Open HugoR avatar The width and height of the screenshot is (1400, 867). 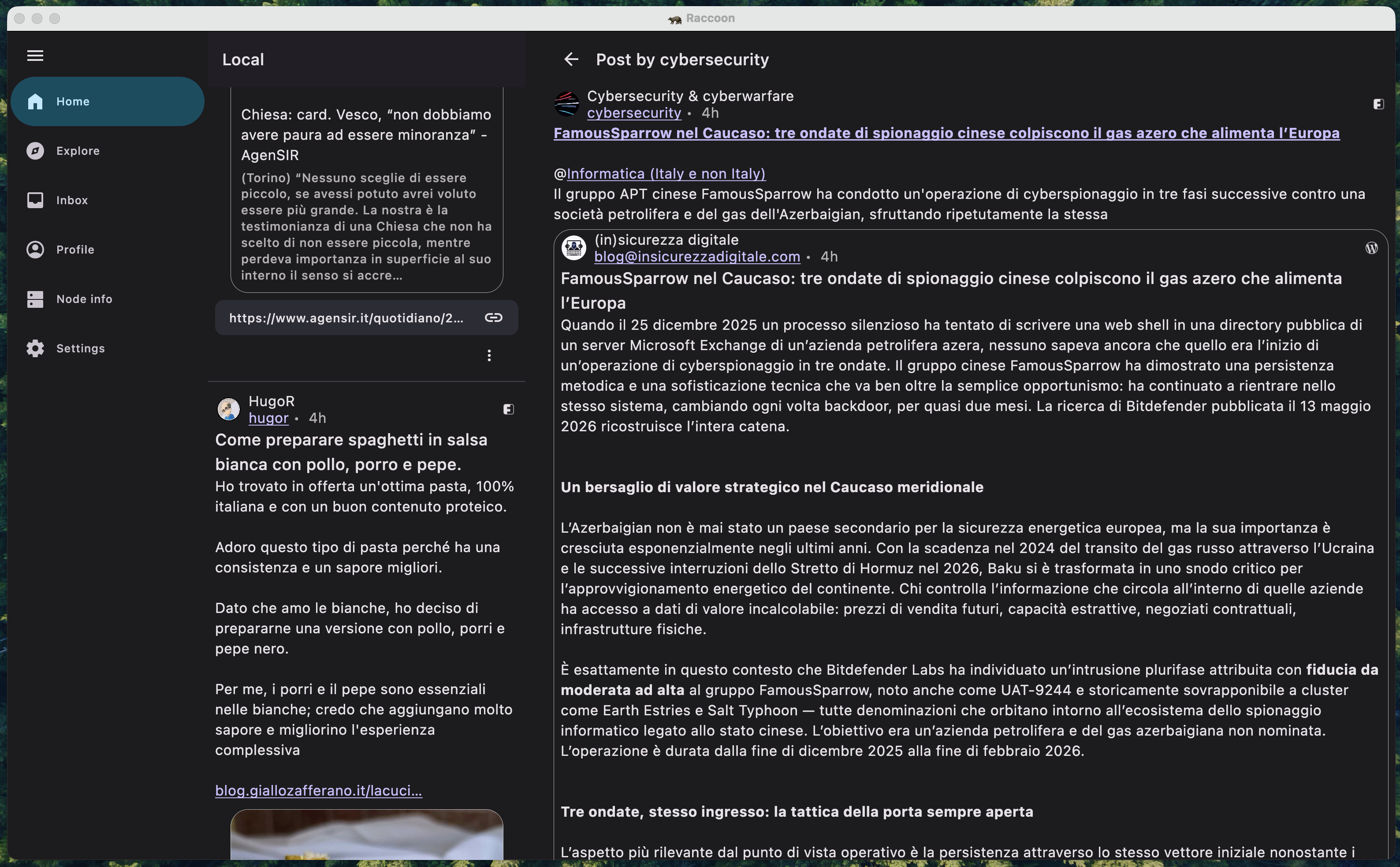point(229,409)
